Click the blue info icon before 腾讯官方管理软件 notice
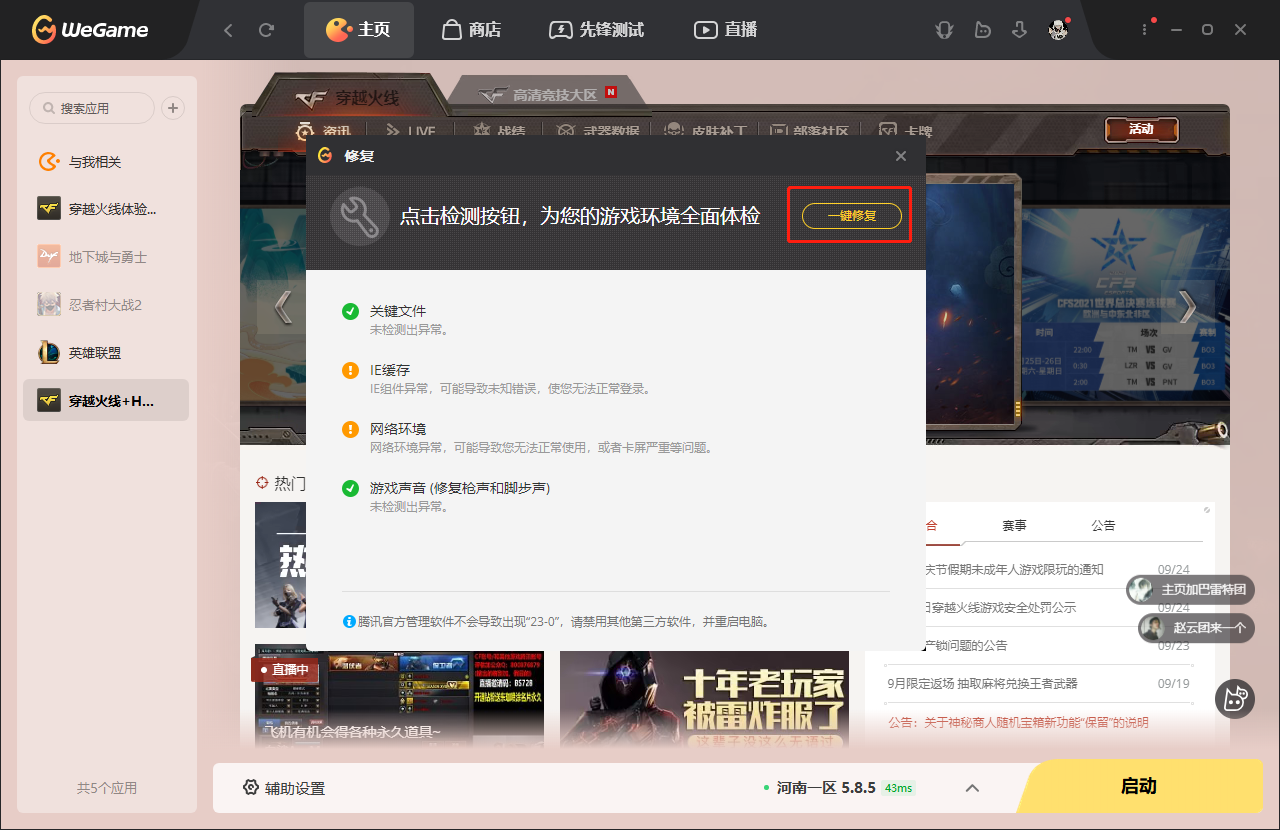Screen dimensions: 1280x830 (x=349, y=621)
